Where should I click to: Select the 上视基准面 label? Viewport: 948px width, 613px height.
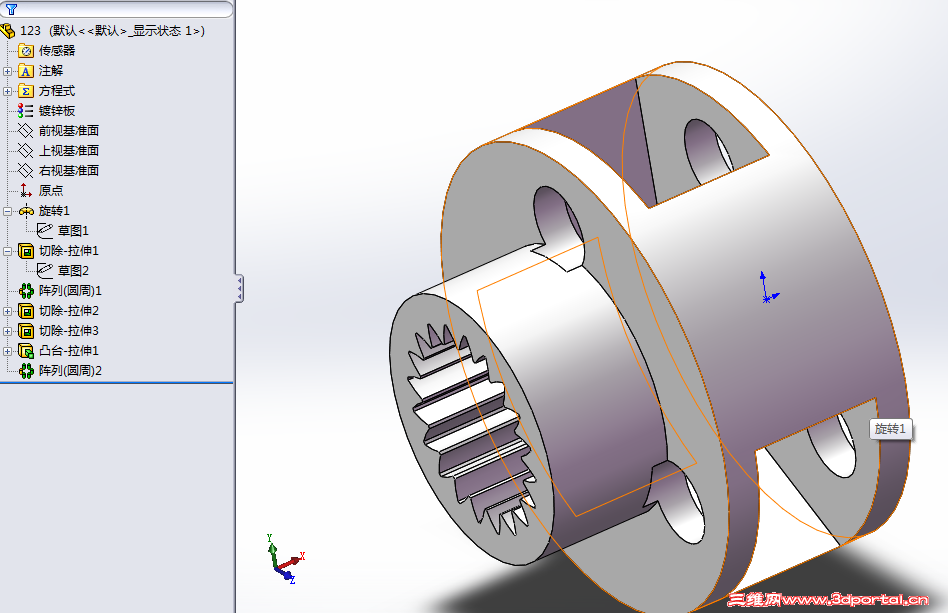69,151
